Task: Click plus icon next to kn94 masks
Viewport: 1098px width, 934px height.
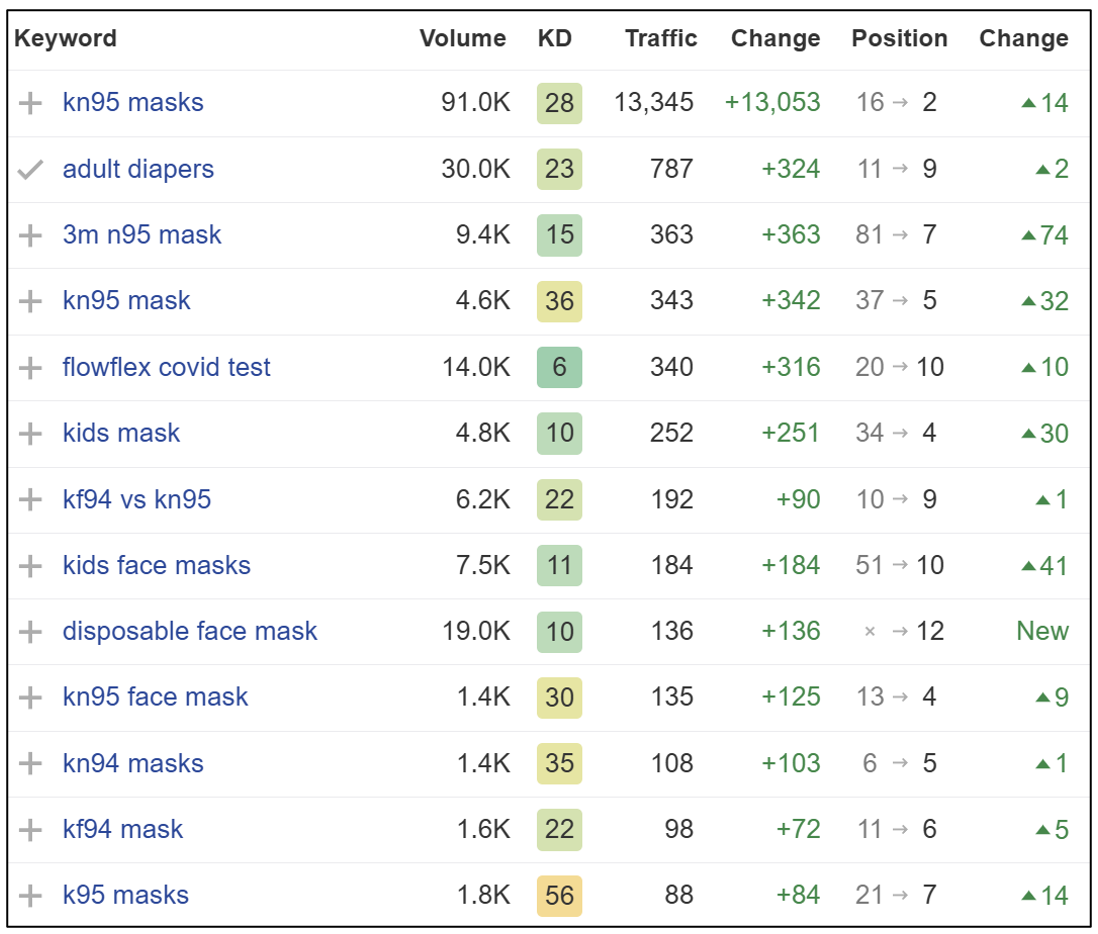Action: tap(31, 763)
